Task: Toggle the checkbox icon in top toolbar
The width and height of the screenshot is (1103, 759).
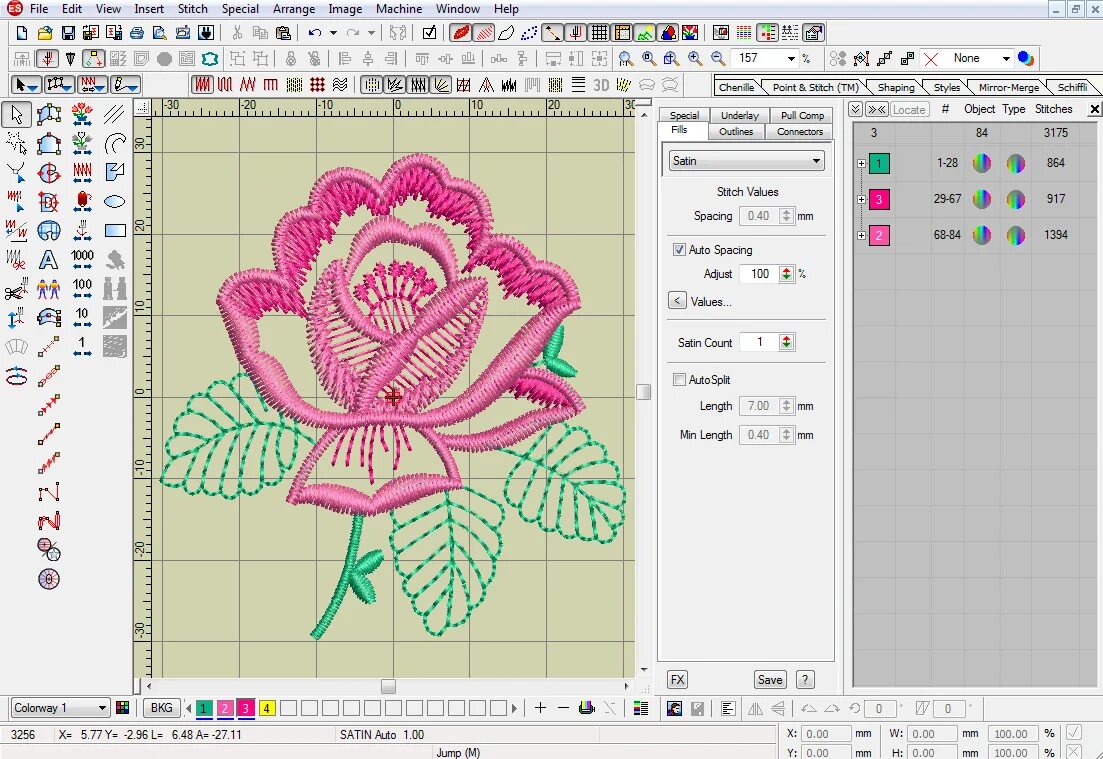Action: 429,33
